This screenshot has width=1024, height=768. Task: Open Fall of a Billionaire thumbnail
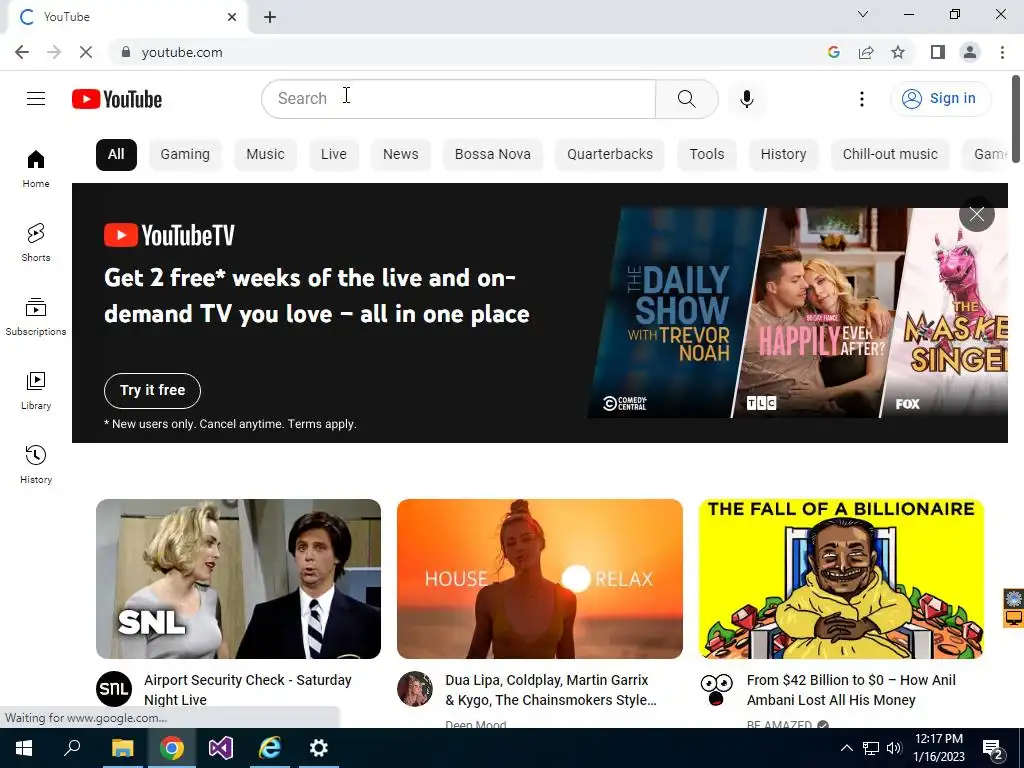(841, 579)
